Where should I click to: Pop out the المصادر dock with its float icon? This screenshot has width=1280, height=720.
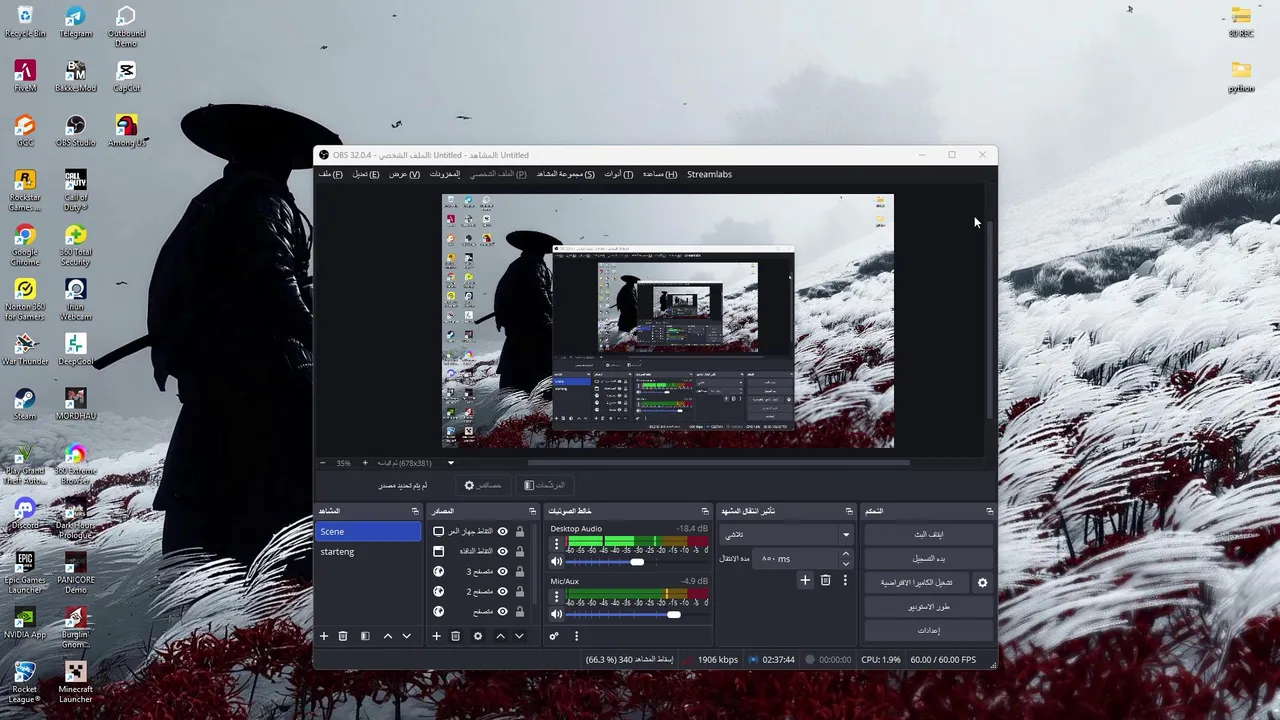(x=532, y=511)
